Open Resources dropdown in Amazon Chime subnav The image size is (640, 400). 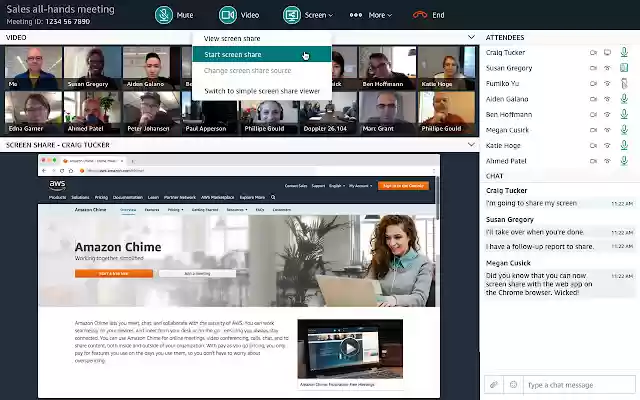click(237, 210)
